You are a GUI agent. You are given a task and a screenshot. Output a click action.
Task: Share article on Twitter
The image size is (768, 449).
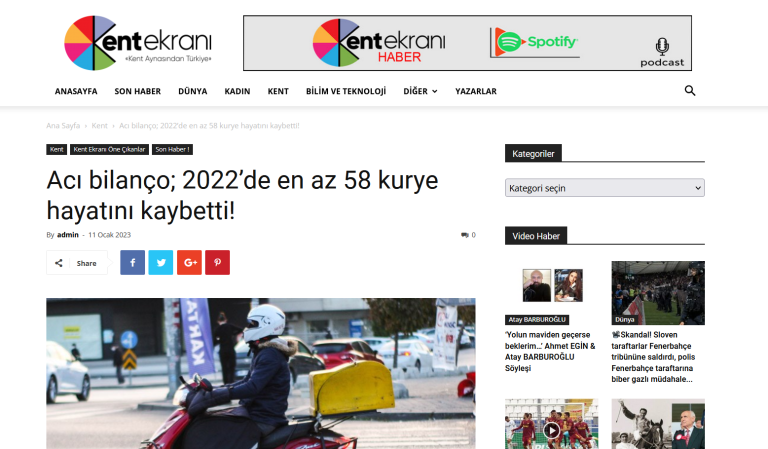[x=161, y=262]
